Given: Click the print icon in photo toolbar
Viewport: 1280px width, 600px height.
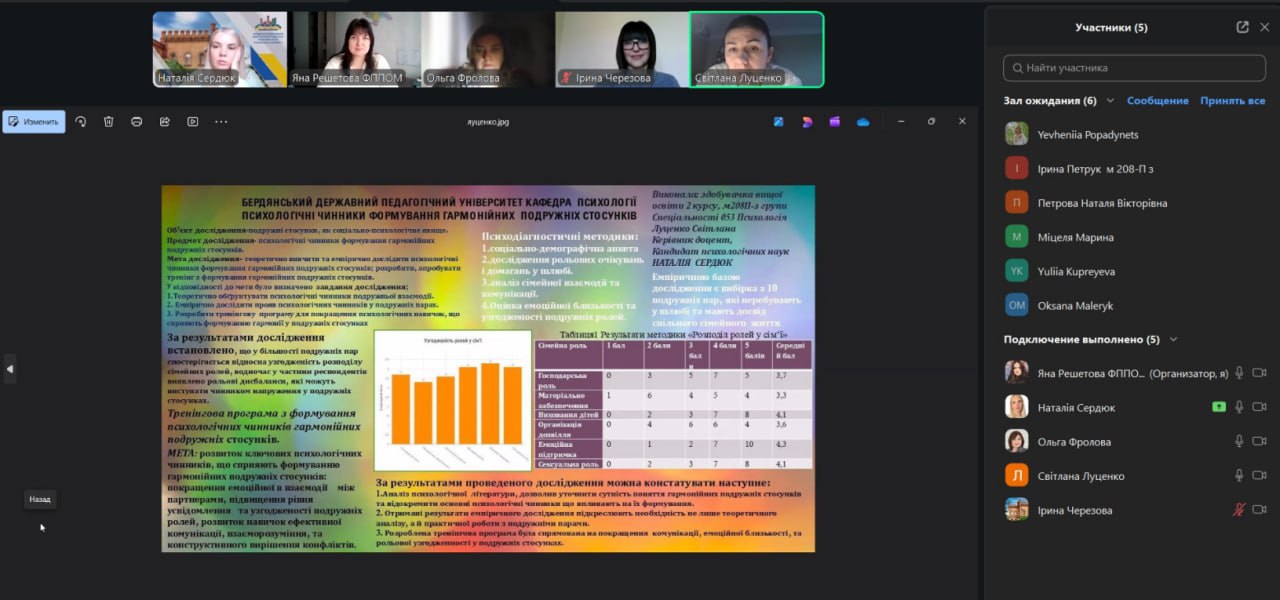Looking at the screenshot, I should point(137,122).
